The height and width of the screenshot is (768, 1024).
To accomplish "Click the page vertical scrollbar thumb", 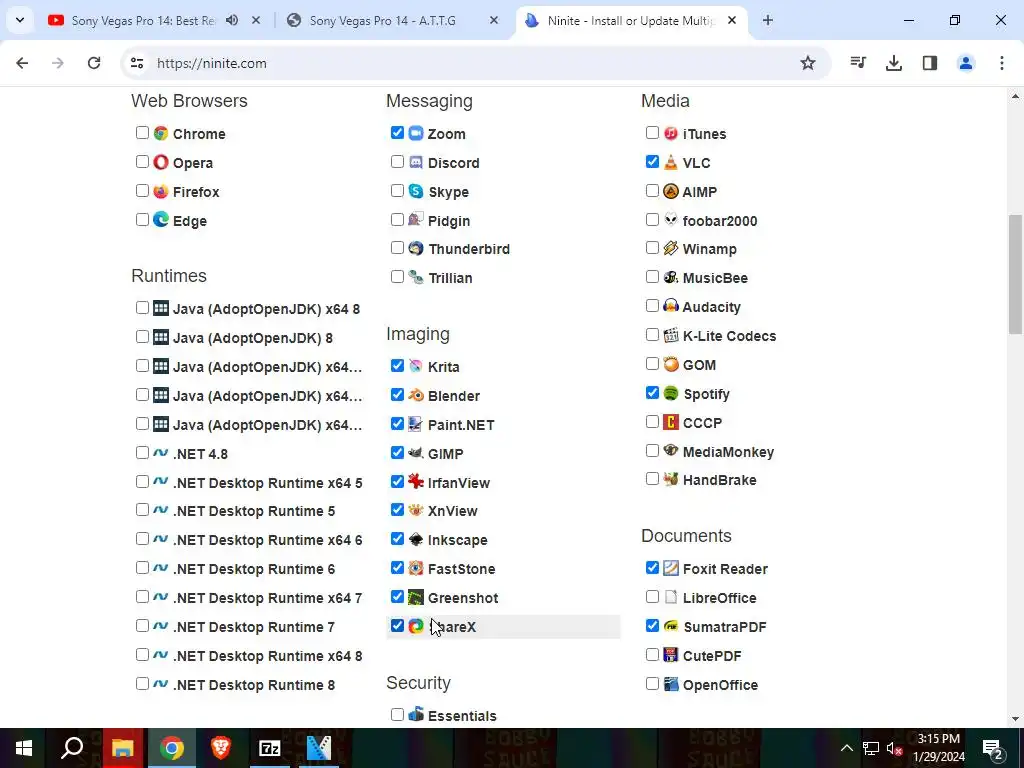I will pyautogui.click(x=1015, y=274).
